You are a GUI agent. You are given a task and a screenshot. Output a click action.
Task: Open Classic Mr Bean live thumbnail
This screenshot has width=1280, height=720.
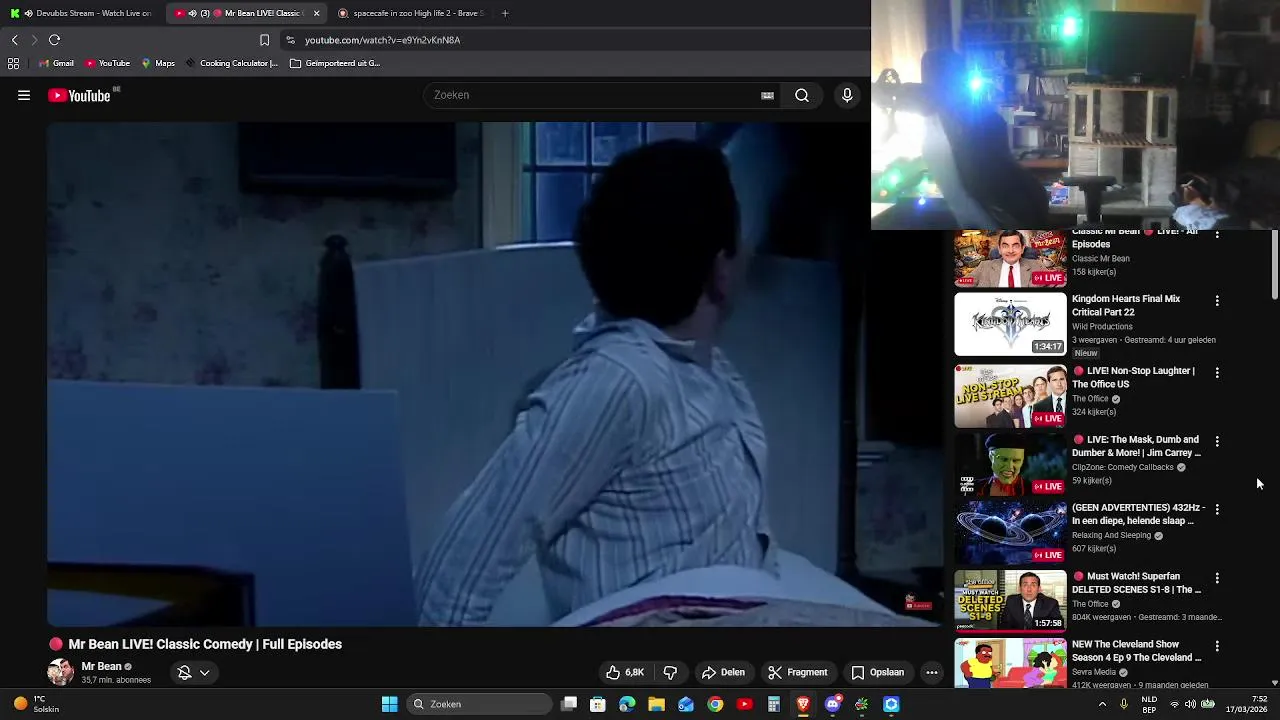click(1010, 258)
